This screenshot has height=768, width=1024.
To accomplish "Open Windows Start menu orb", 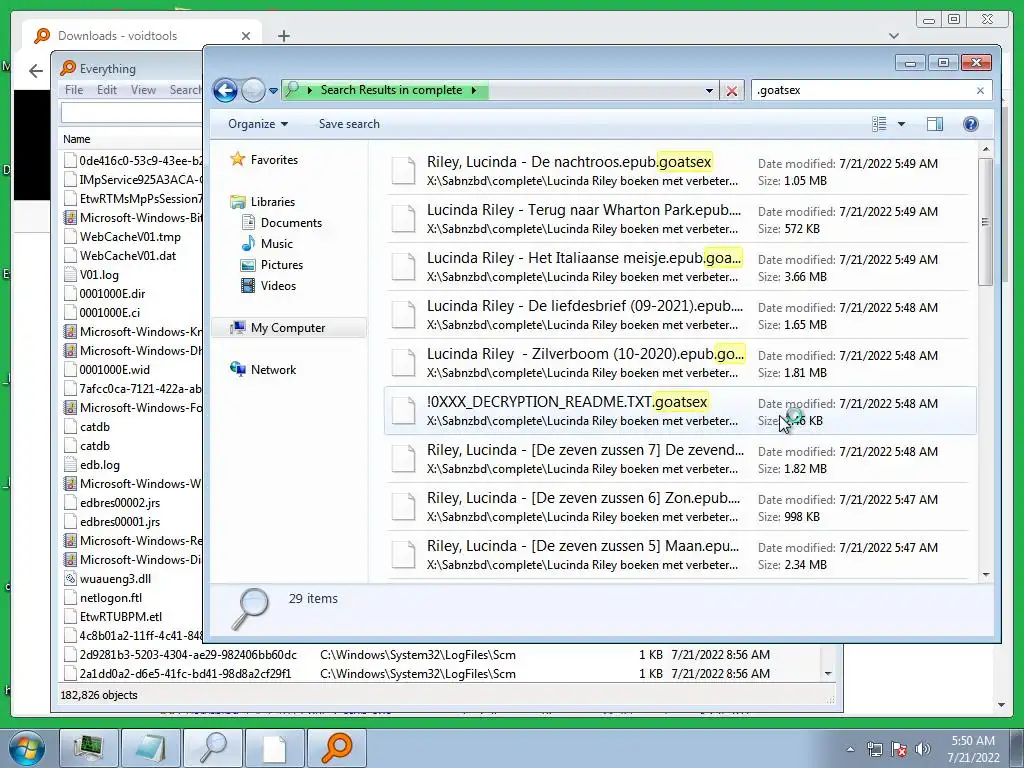I will click(27, 748).
